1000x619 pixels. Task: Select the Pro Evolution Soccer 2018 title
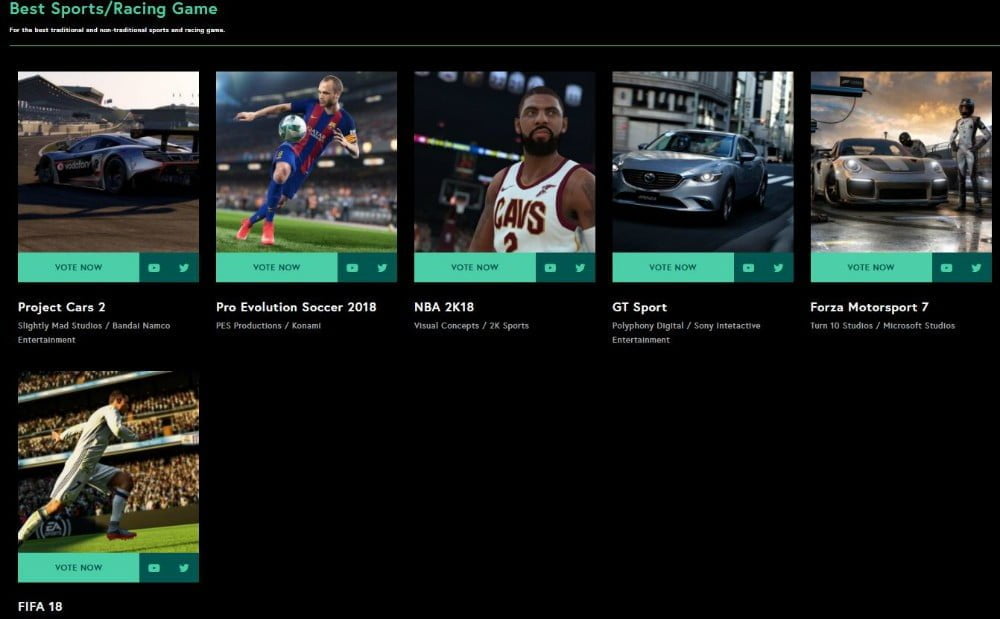(296, 307)
